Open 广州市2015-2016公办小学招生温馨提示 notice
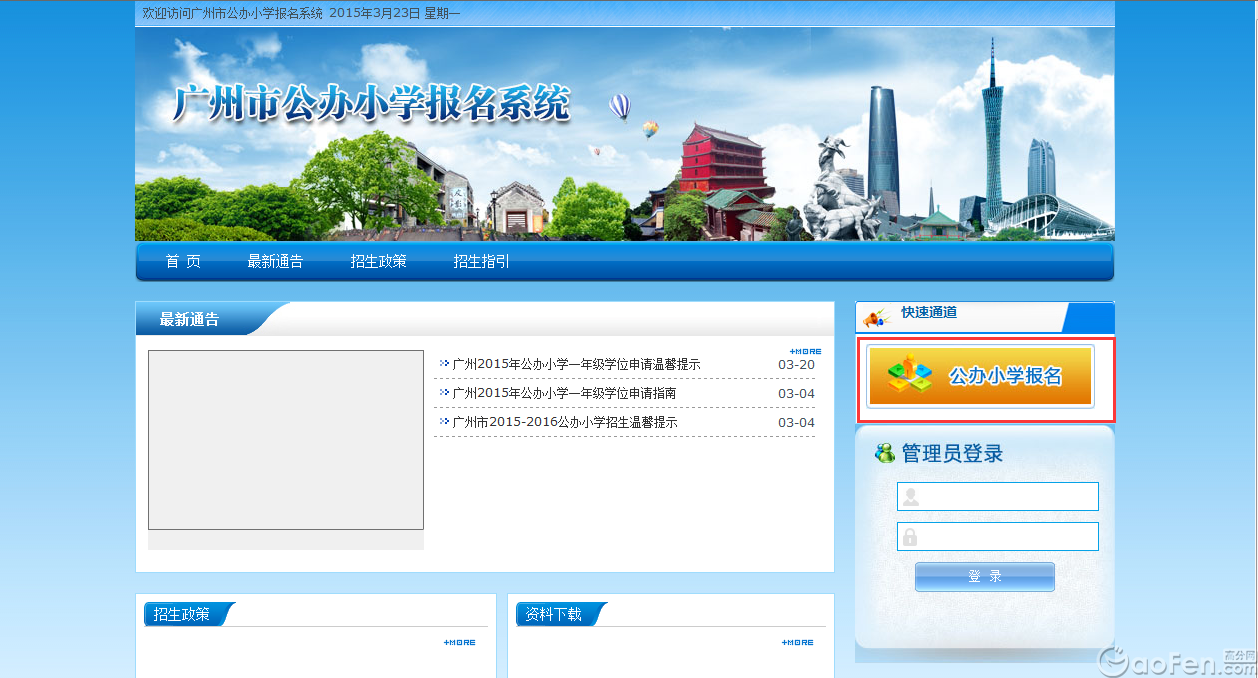Screen dimensions: 1258x678 coord(565,423)
